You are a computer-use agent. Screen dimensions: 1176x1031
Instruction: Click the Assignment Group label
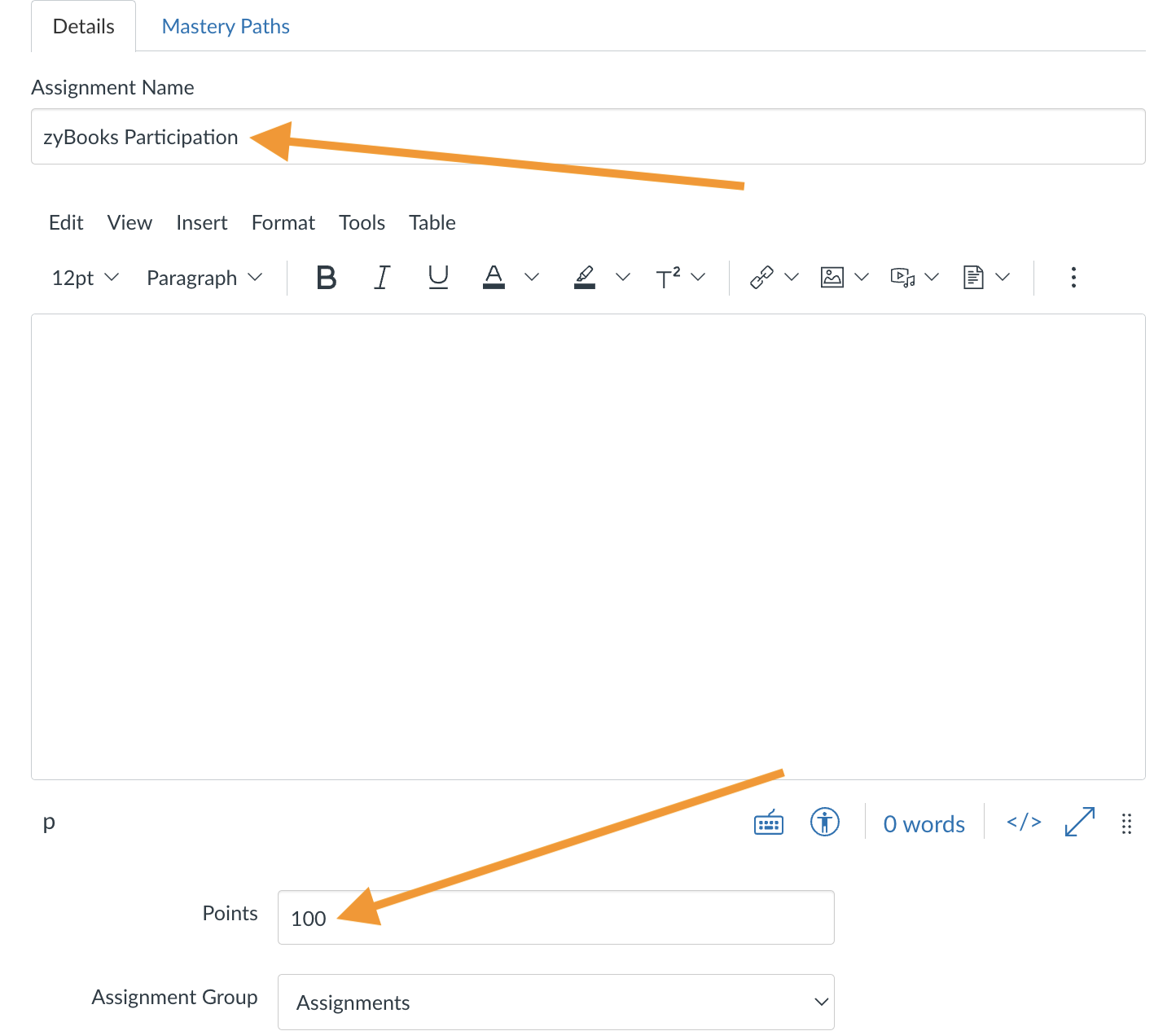click(x=174, y=997)
